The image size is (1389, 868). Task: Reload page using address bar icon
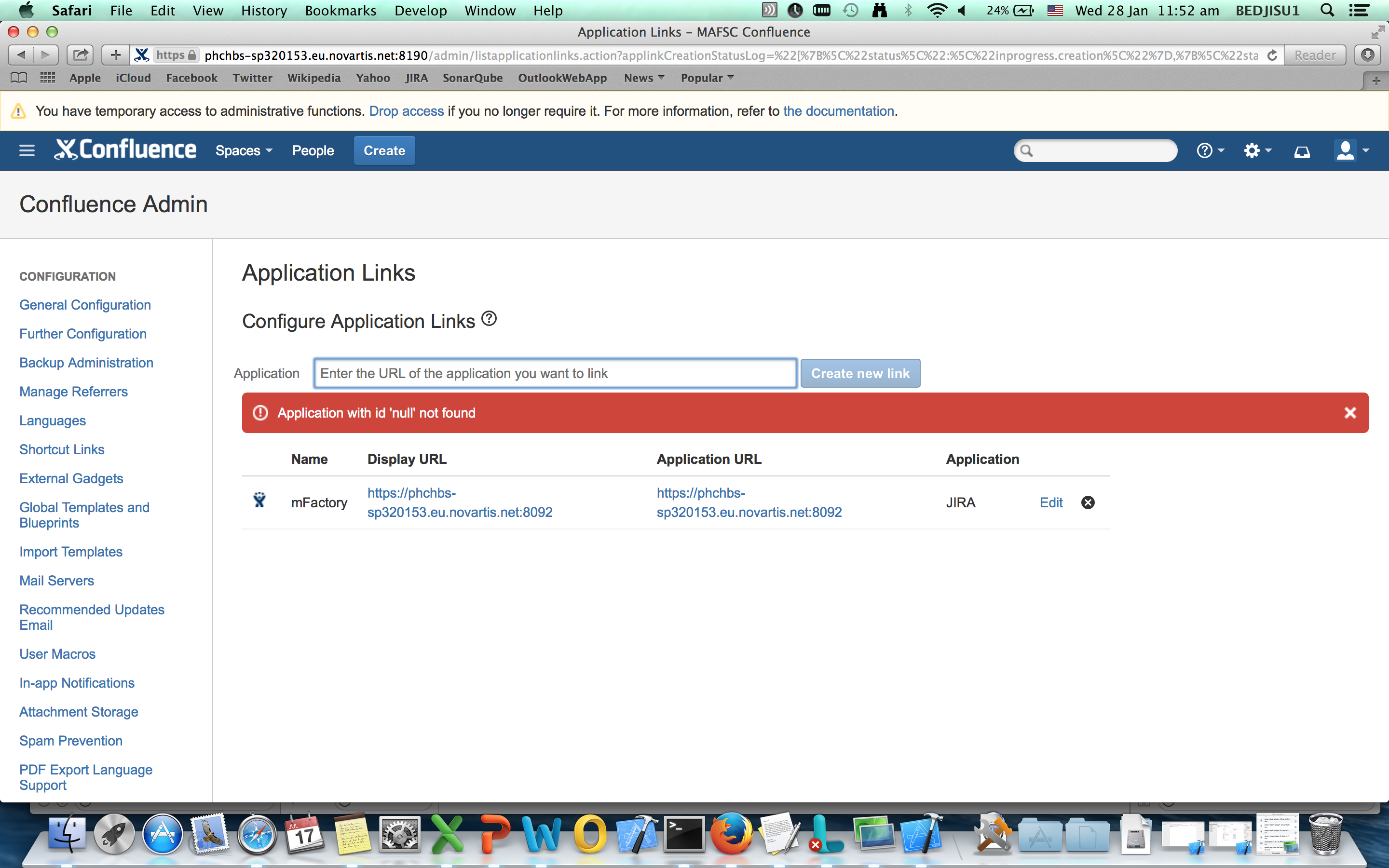click(1272, 55)
